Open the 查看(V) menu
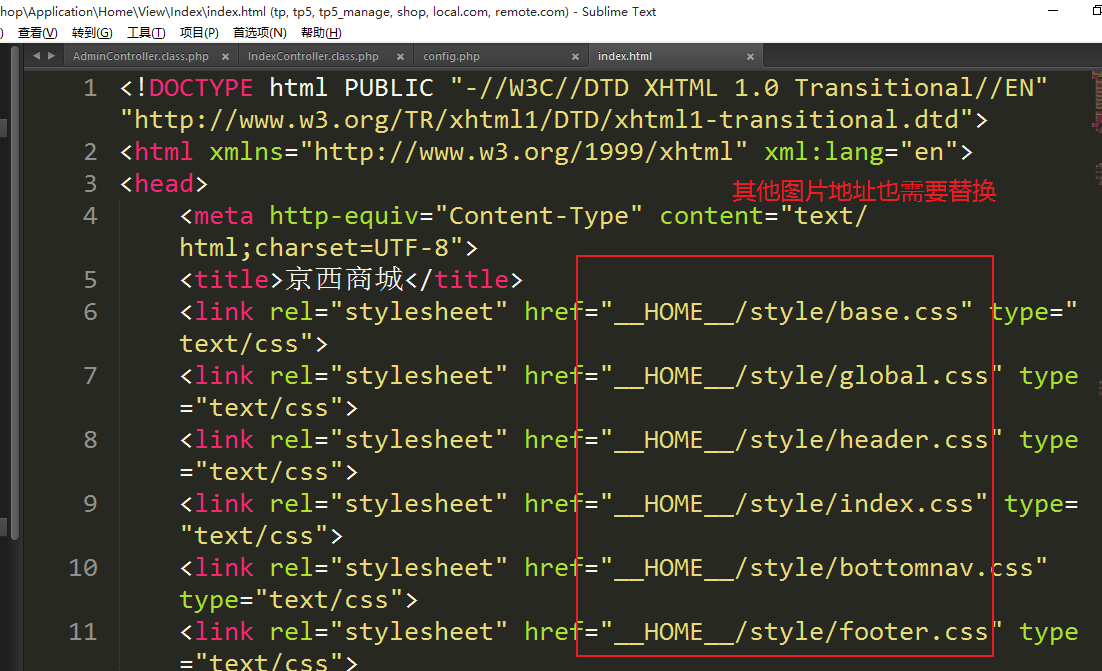The image size is (1102, 671). pos(37,33)
